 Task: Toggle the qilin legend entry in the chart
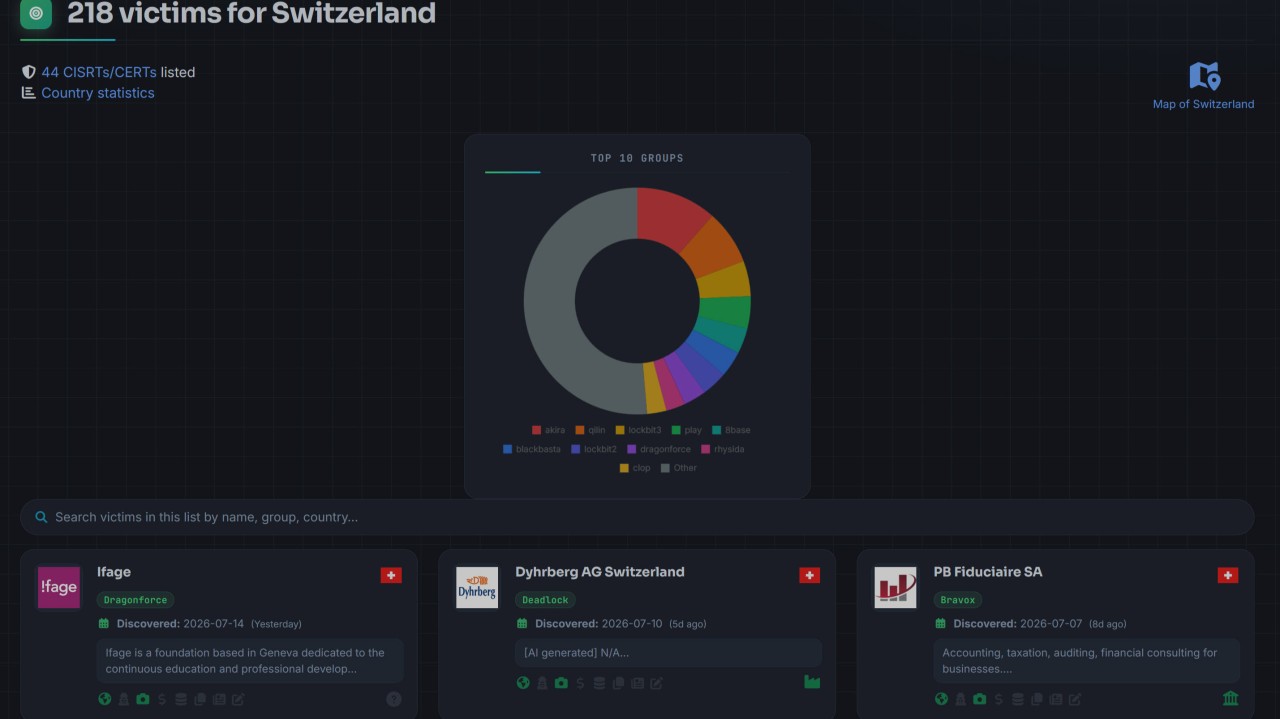pos(590,430)
